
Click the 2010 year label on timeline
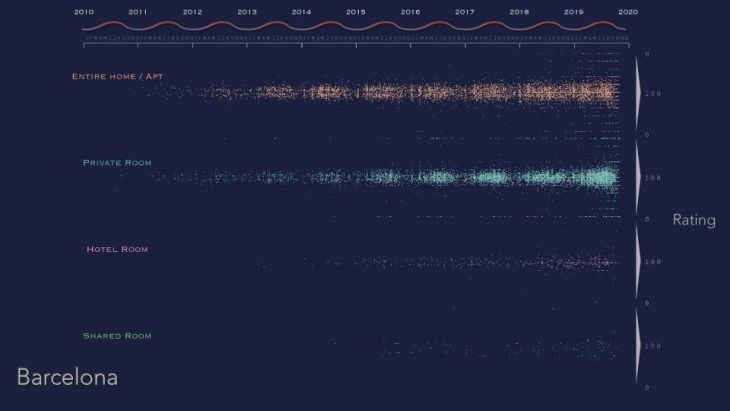84,12
